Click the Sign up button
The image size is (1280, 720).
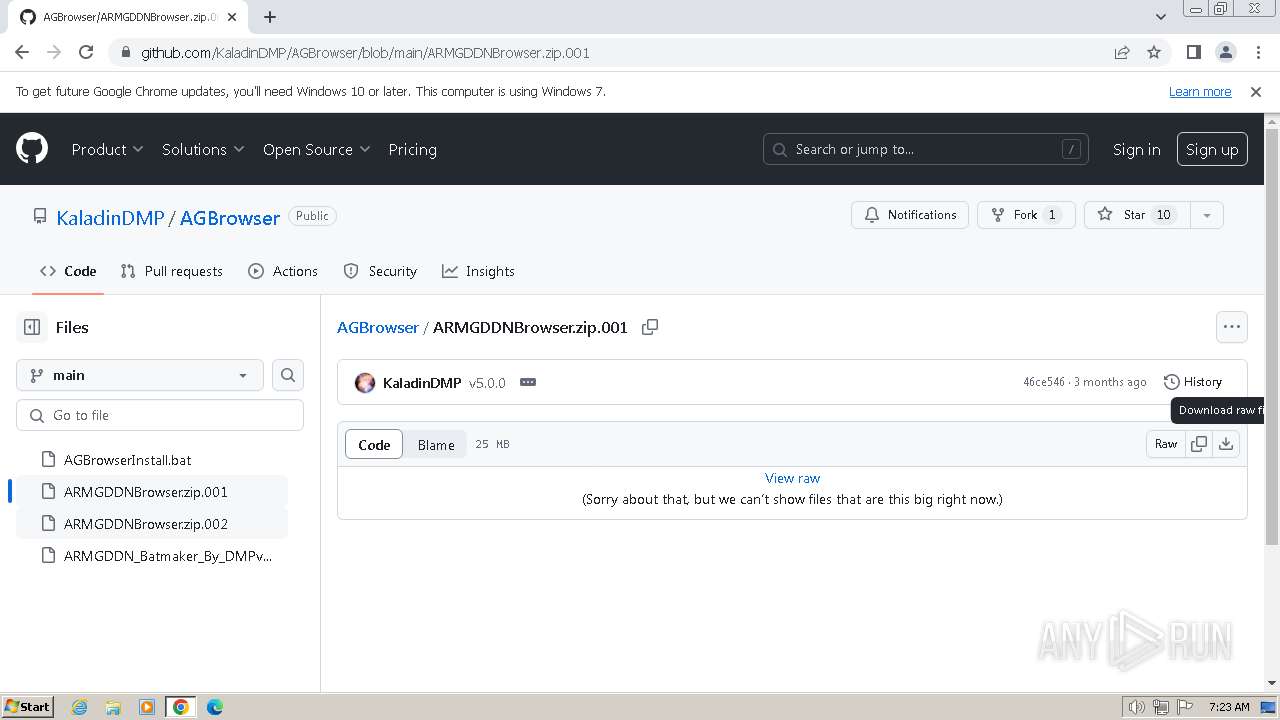click(1212, 149)
